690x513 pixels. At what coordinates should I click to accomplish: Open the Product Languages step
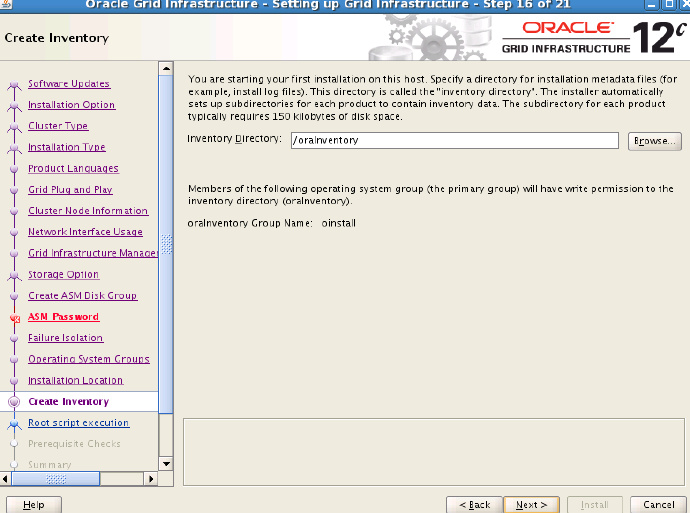pos(73,169)
